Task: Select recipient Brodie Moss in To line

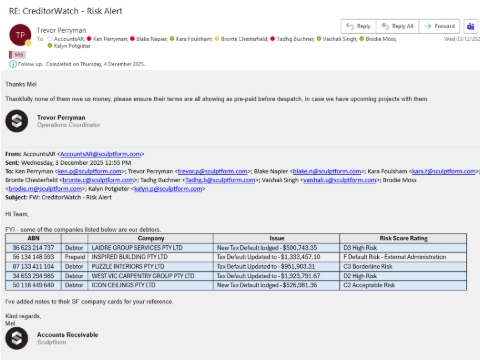Action: (381, 39)
